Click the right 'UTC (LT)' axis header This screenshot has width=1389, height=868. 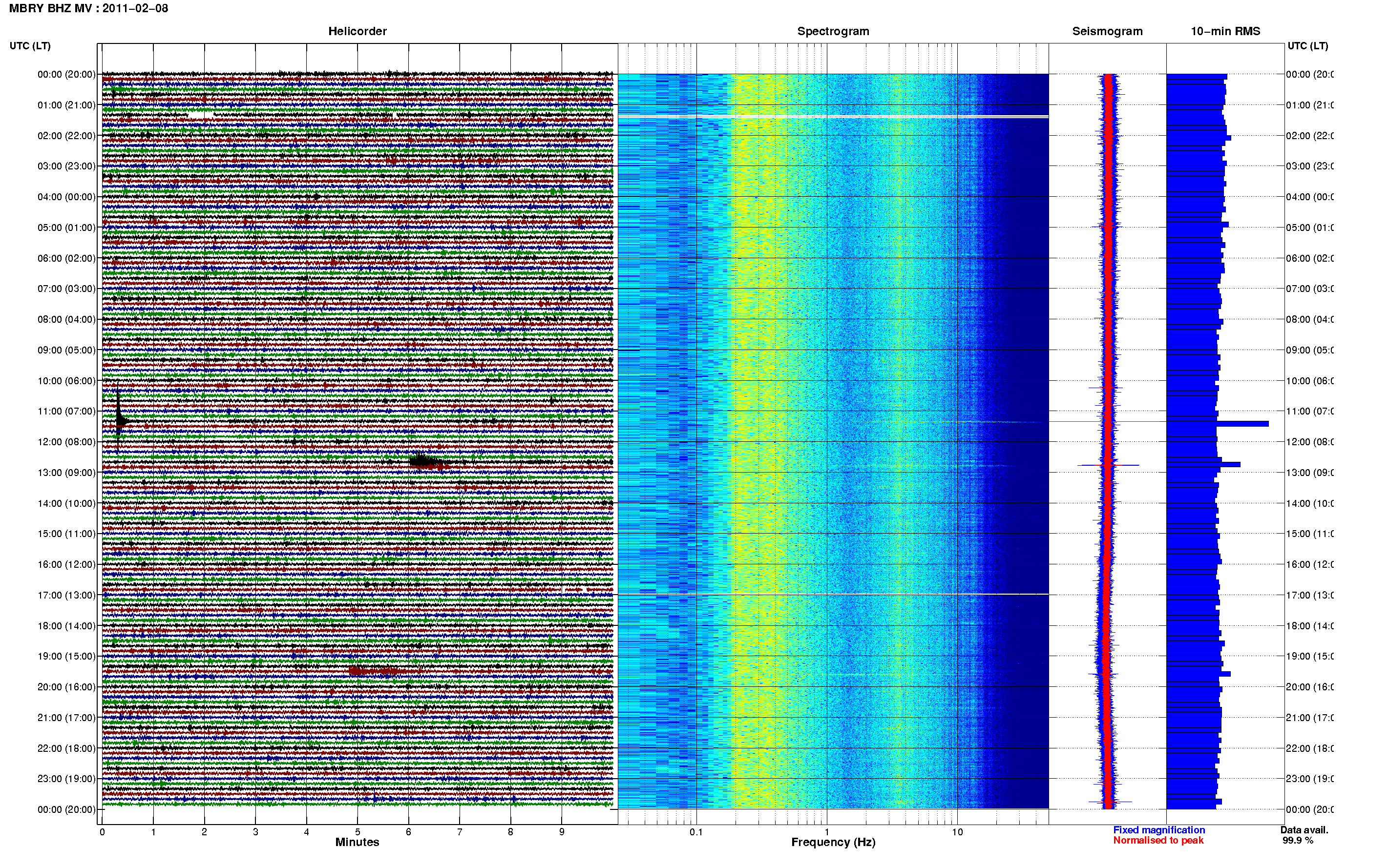pos(1307,46)
